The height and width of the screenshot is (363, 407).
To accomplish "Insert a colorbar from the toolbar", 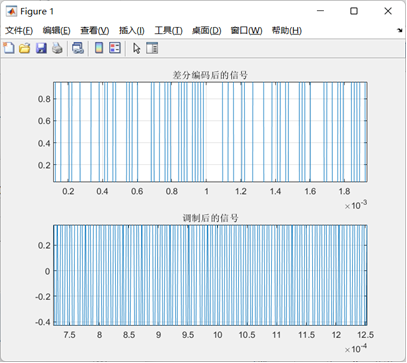I will pyautogui.click(x=99, y=48).
